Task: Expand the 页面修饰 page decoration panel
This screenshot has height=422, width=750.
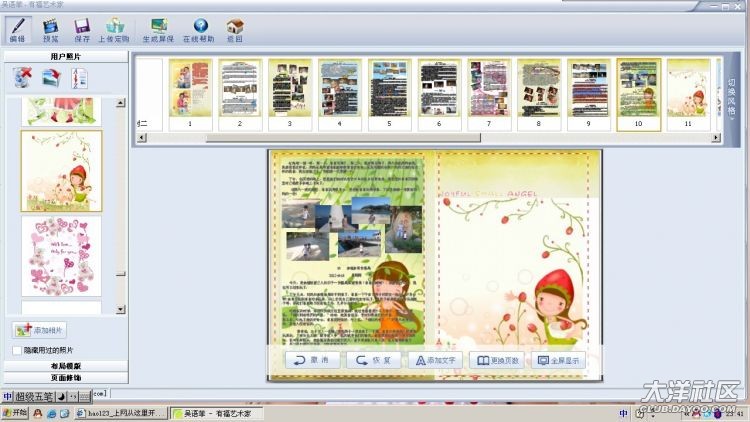Action: pos(66,377)
